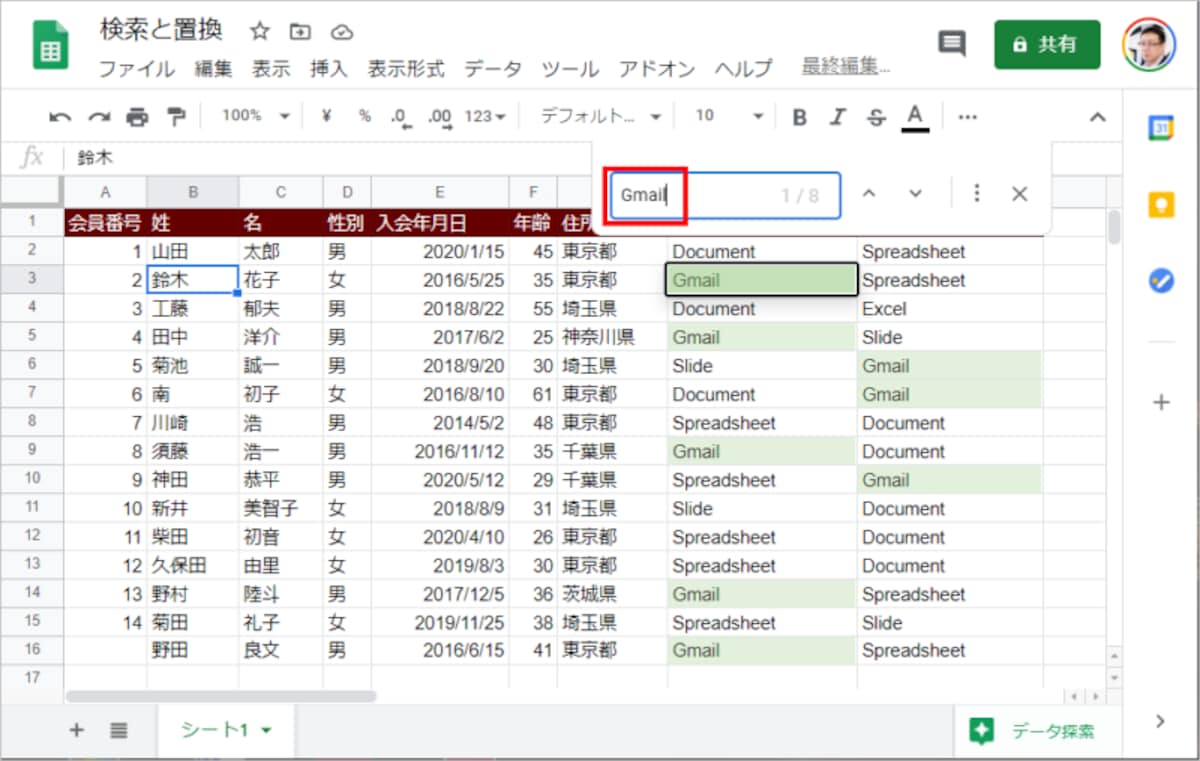Decrease decimal places
Screen dimensions: 1200x761
pos(401,117)
